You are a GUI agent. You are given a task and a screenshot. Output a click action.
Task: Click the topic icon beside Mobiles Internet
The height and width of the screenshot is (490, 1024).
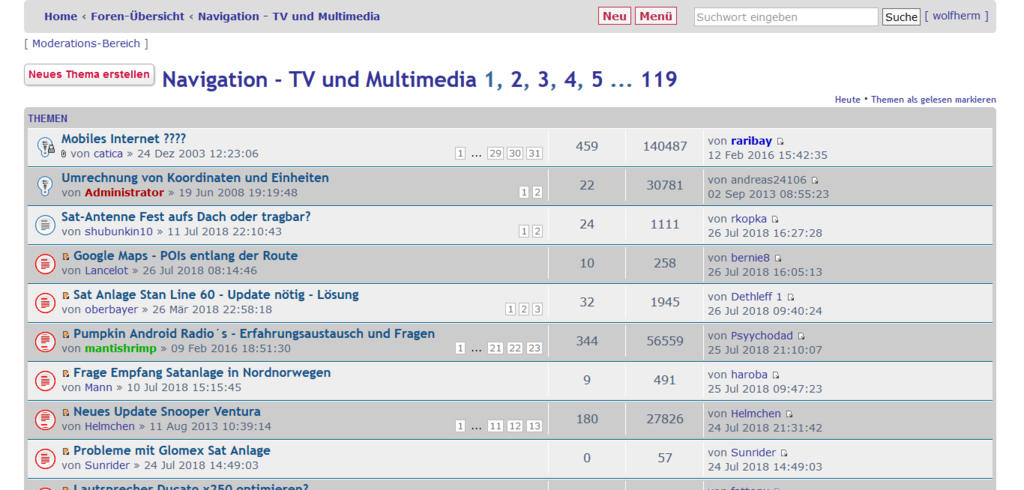tap(45, 147)
